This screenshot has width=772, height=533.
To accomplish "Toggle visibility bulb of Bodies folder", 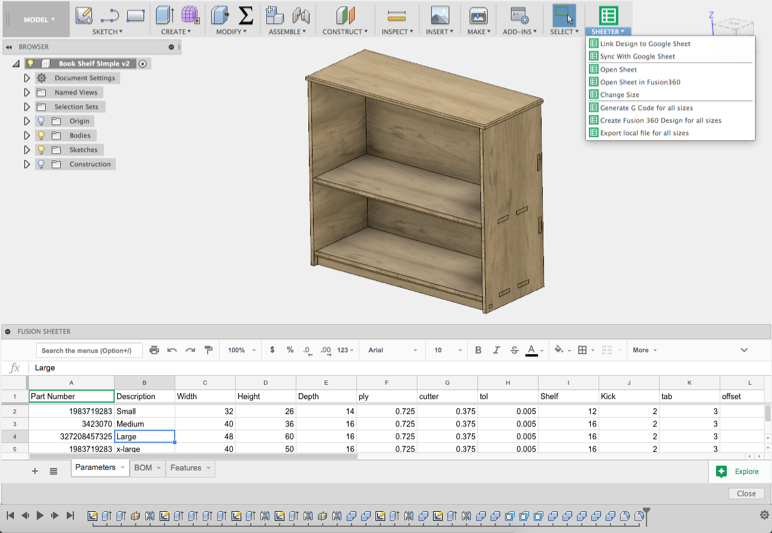I will click(41, 135).
